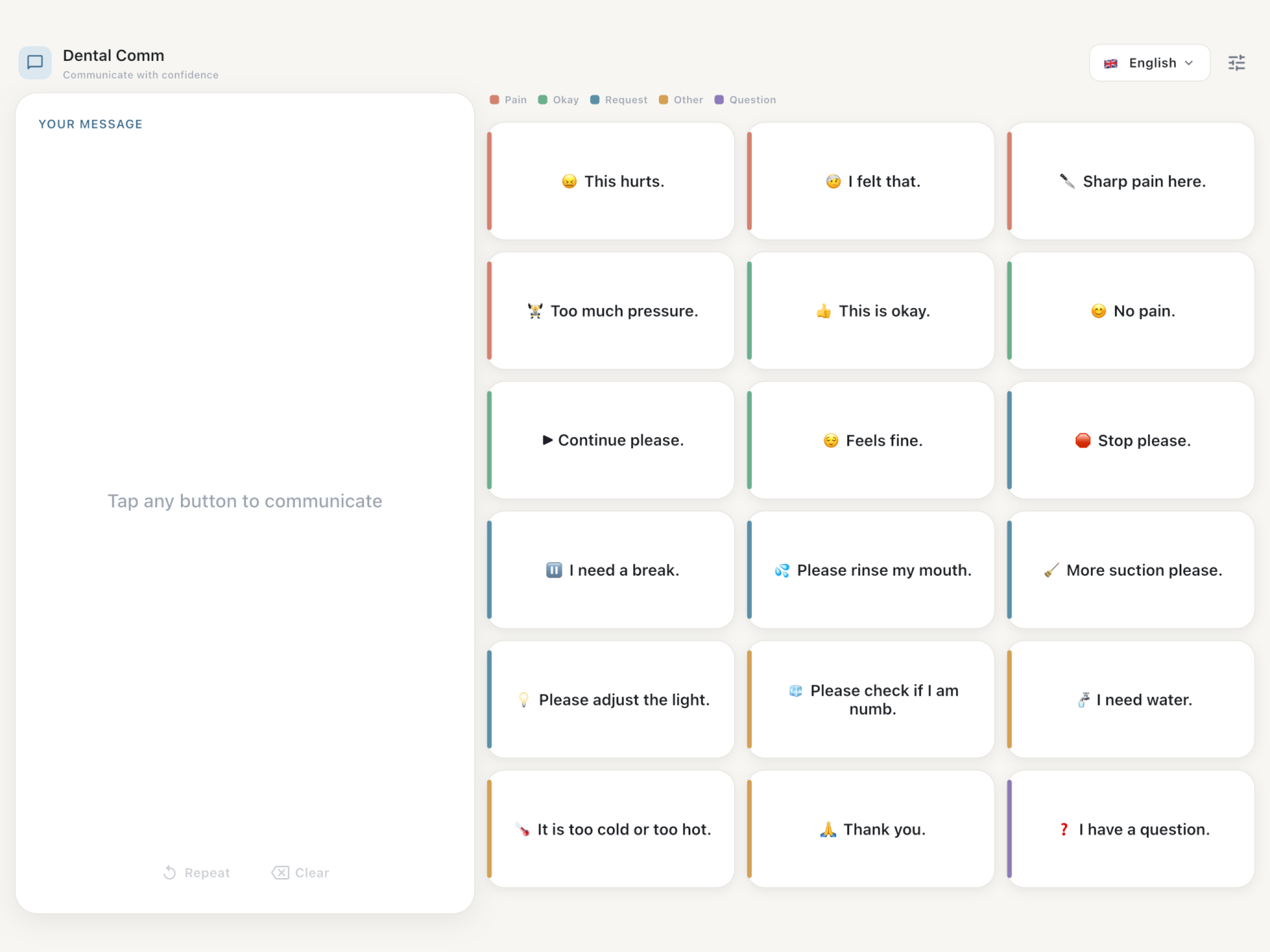Tap the 'No pain.' button
This screenshot has width=1270, height=952.
[1131, 311]
